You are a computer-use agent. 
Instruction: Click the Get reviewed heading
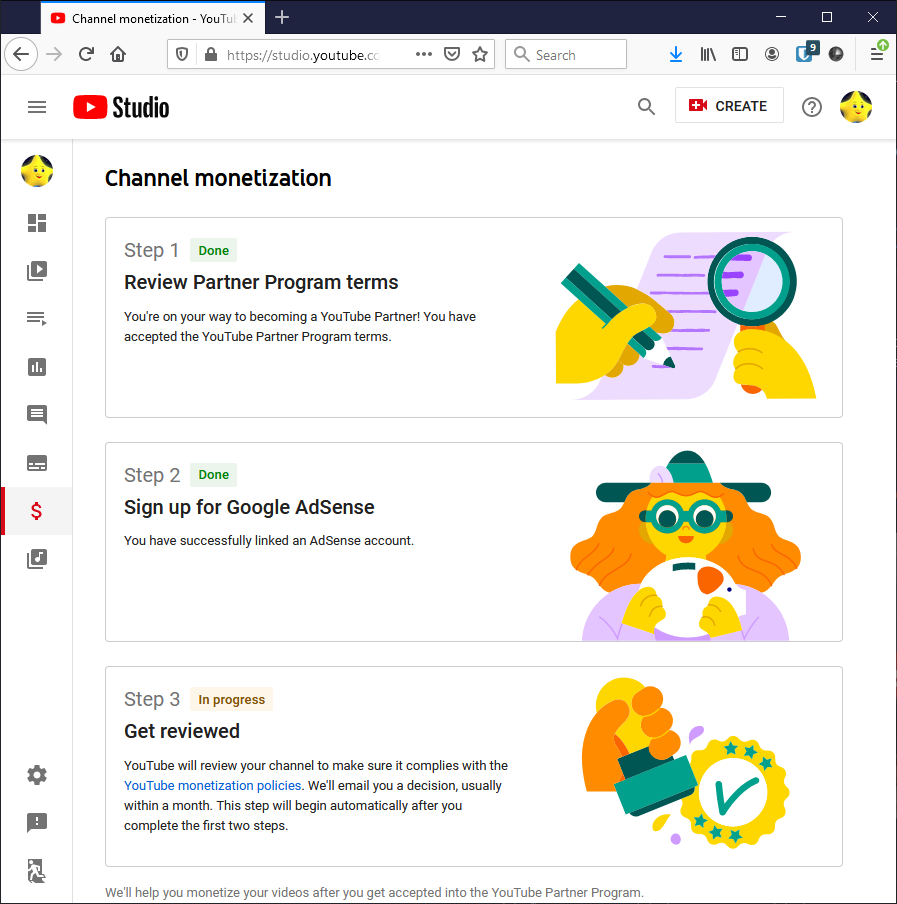[182, 731]
